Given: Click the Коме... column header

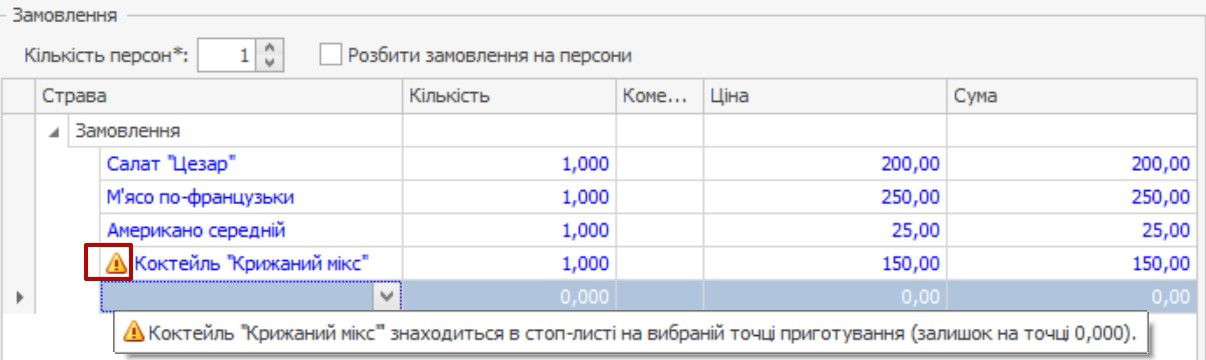Looking at the screenshot, I should 659,96.
